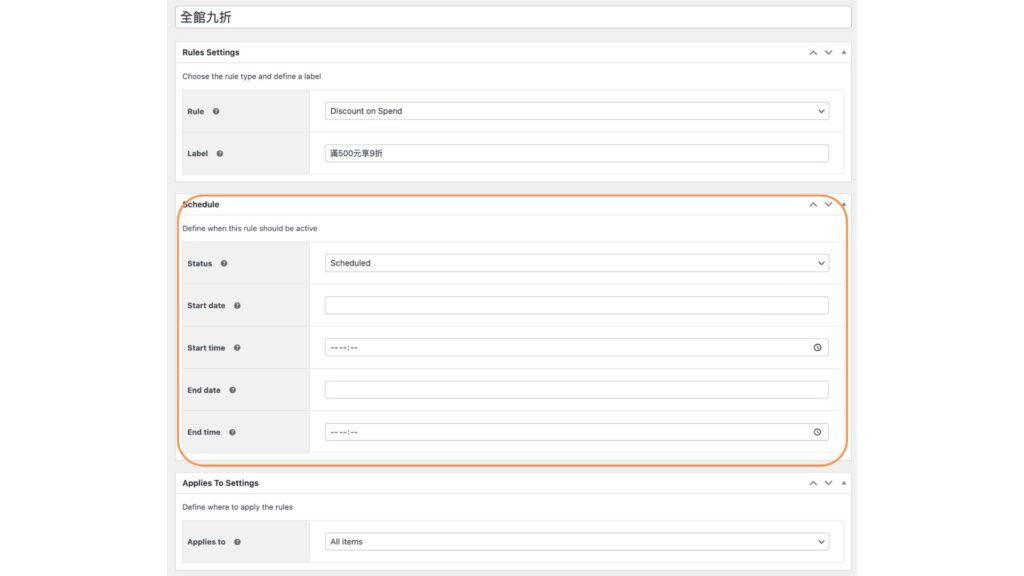Collapse the Applies To Settings panel toggle
The height and width of the screenshot is (576, 1024).
click(843, 483)
